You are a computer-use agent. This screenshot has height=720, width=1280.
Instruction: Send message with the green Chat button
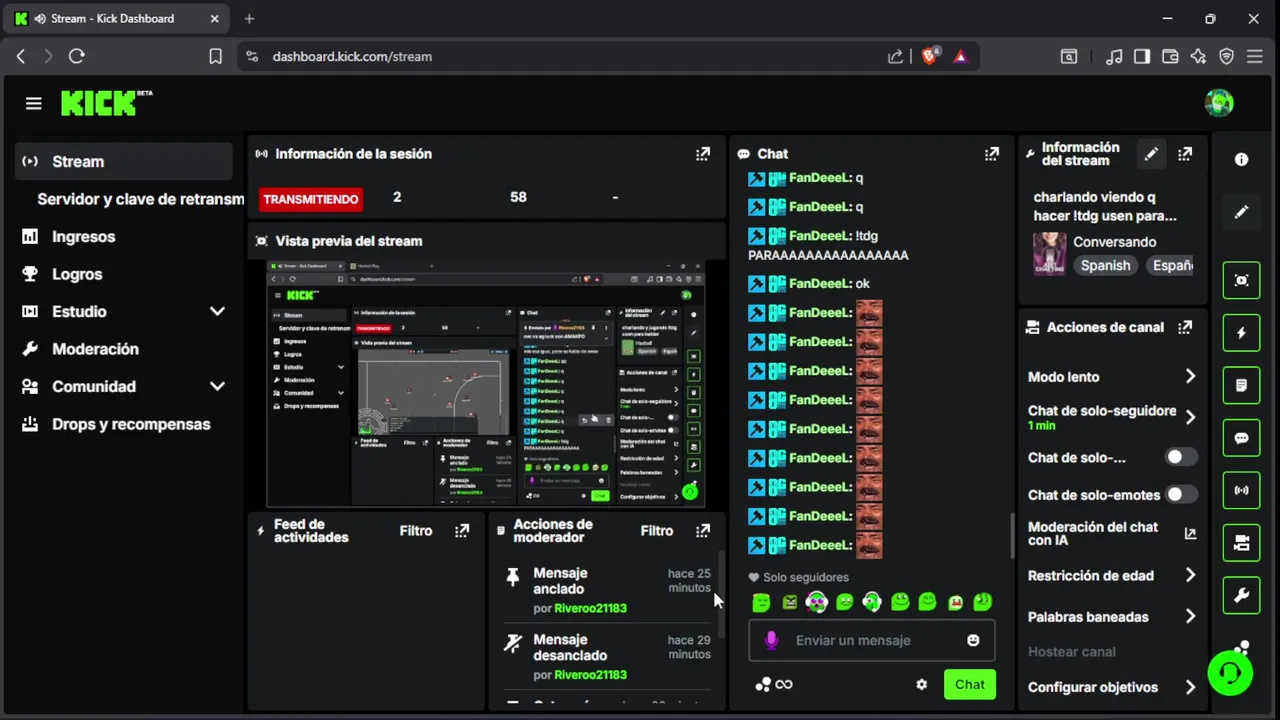click(x=969, y=684)
